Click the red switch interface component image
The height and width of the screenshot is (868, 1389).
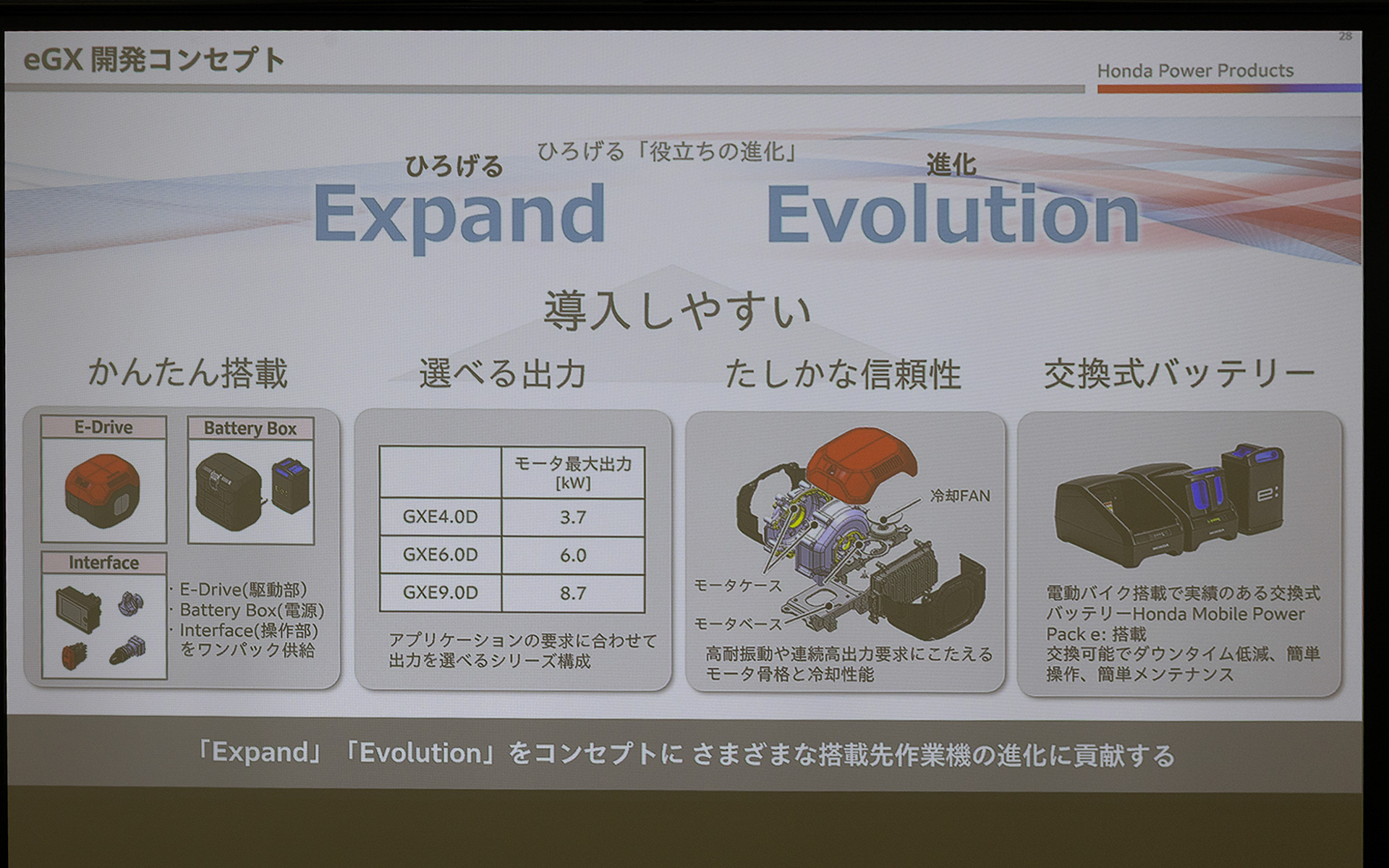[74, 655]
